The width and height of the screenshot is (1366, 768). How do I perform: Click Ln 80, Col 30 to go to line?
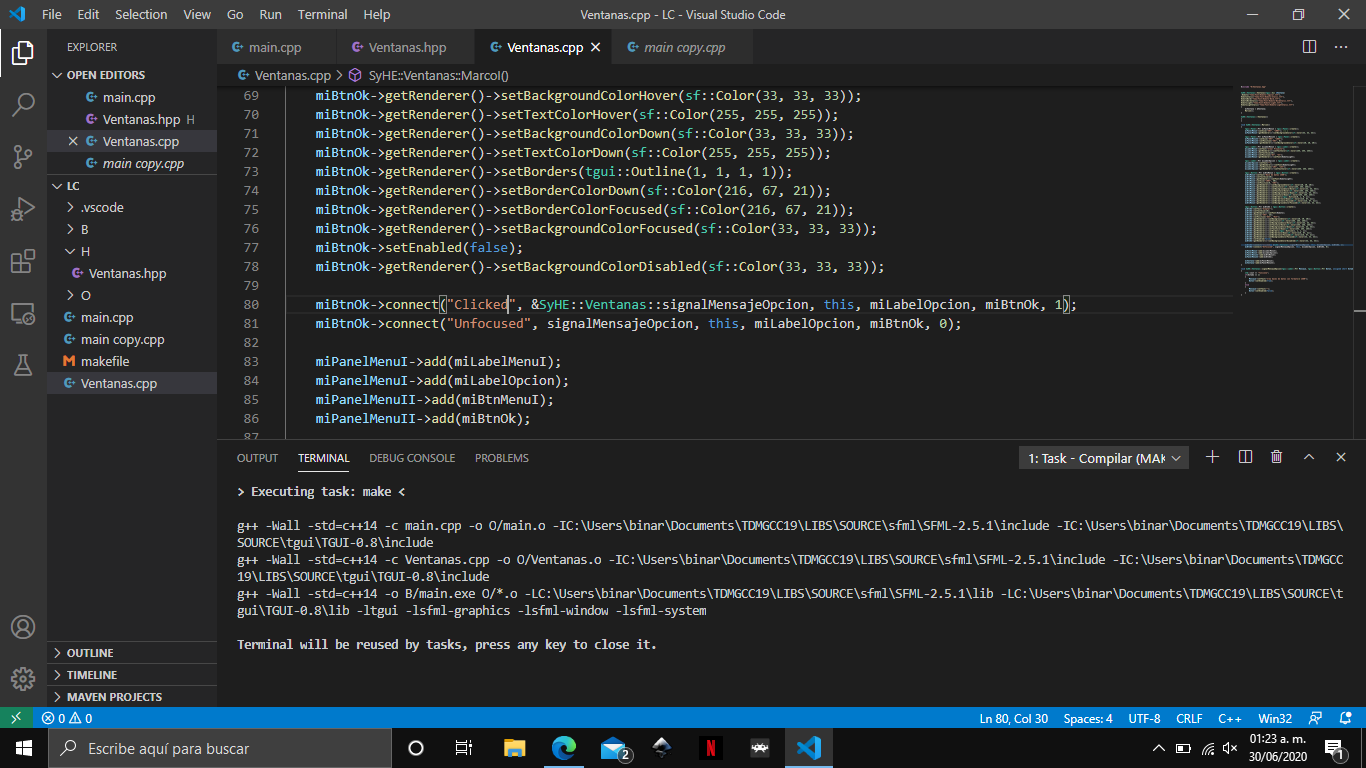coord(1013,717)
